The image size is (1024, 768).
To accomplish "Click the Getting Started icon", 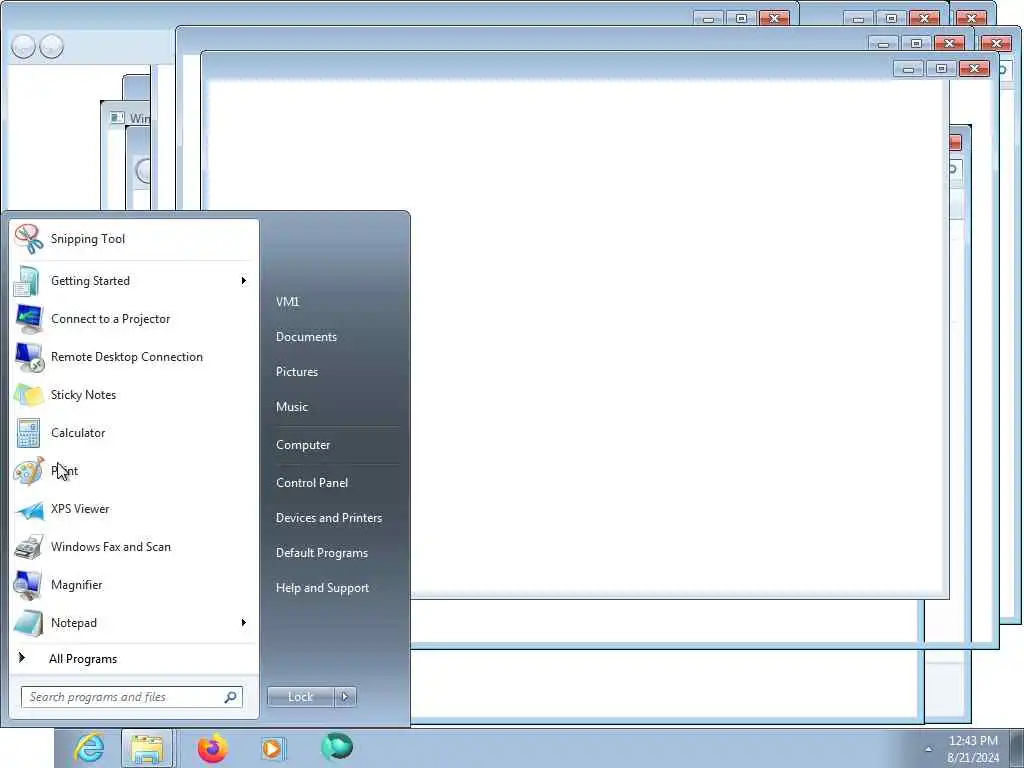I will [28, 281].
